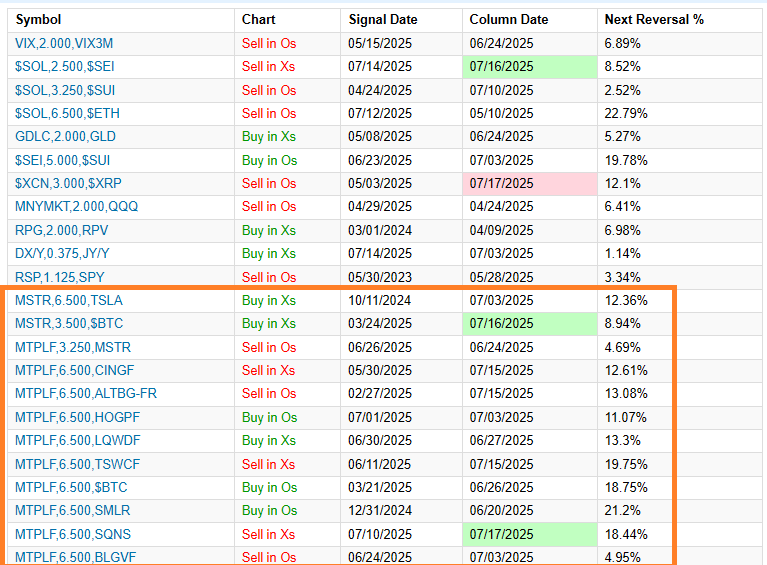
Task: Select signal date 05/15/2025 in VIX row
Action: [380, 44]
